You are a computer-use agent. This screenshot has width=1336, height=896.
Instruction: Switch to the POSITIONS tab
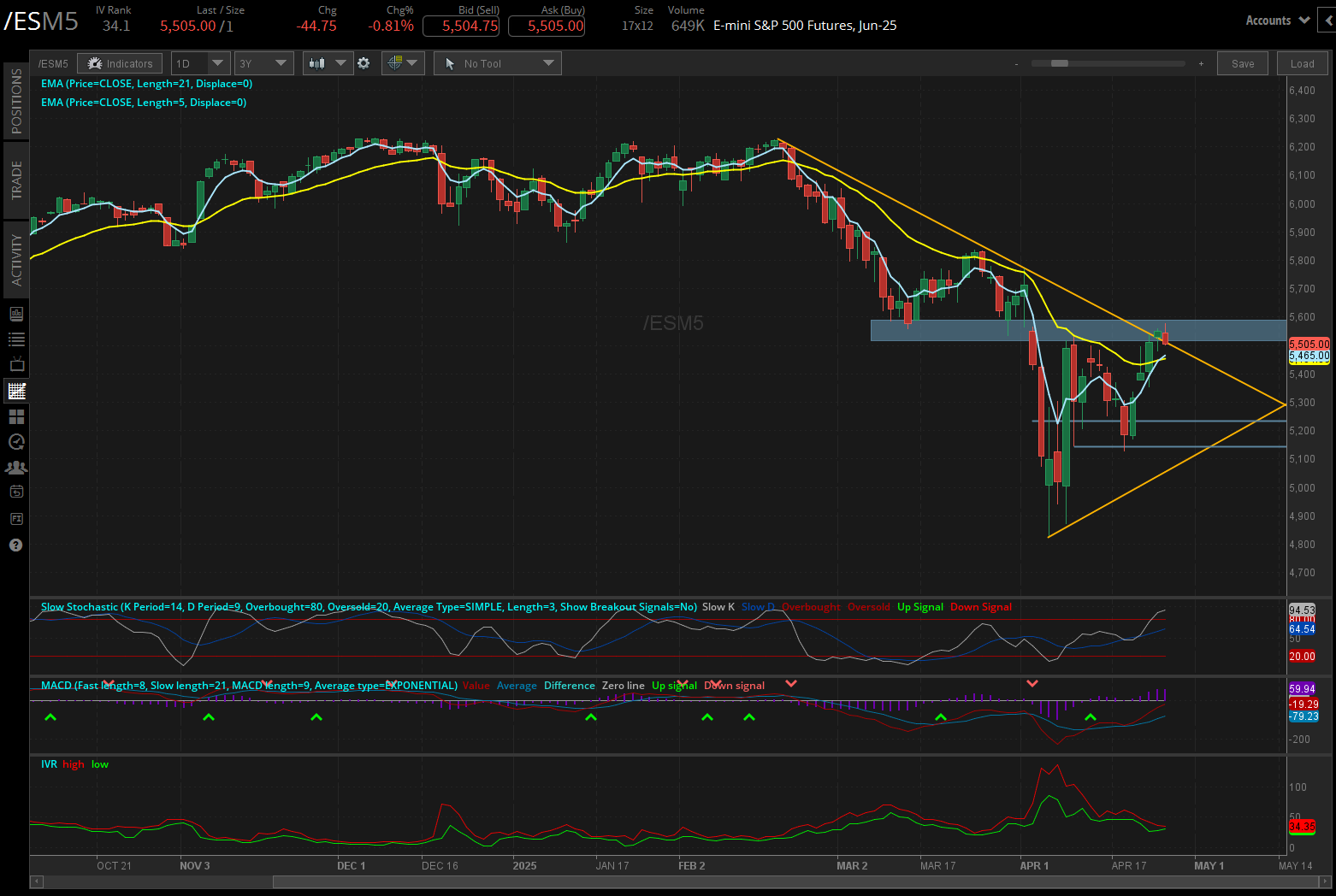[x=15, y=99]
